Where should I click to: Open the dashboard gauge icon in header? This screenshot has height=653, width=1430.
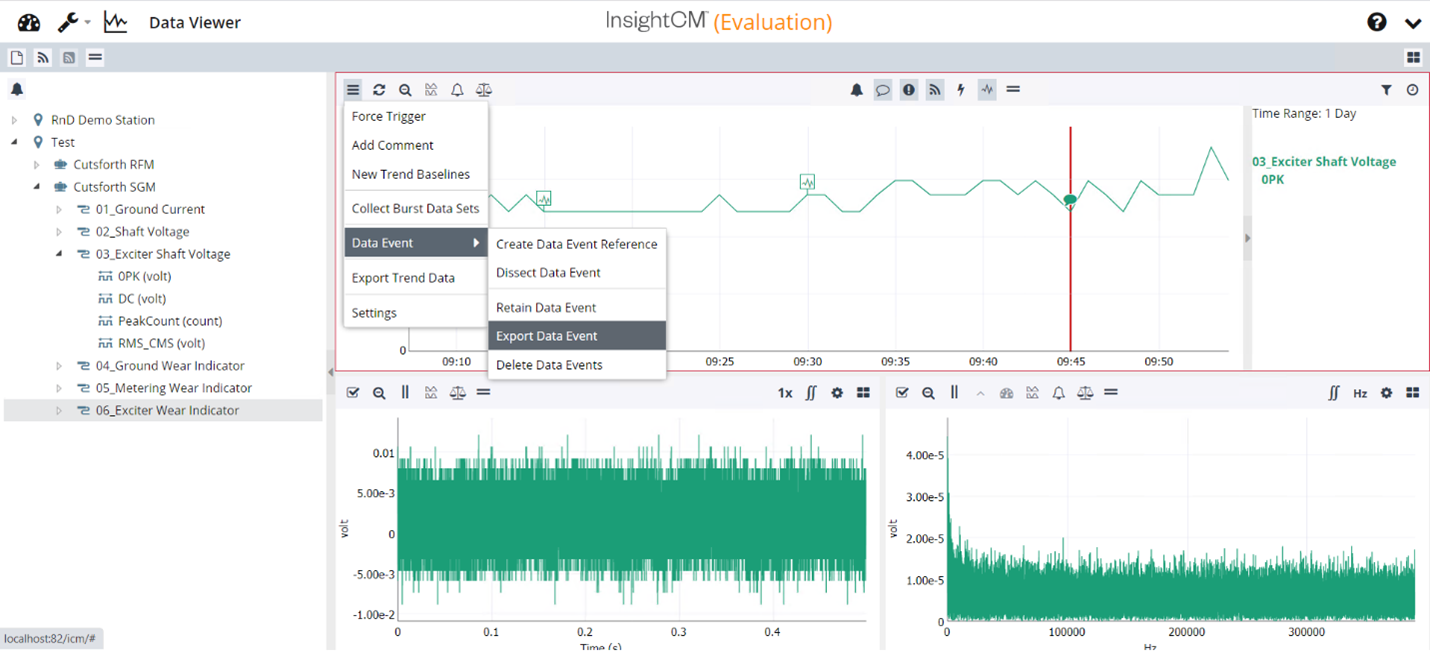[x=29, y=22]
